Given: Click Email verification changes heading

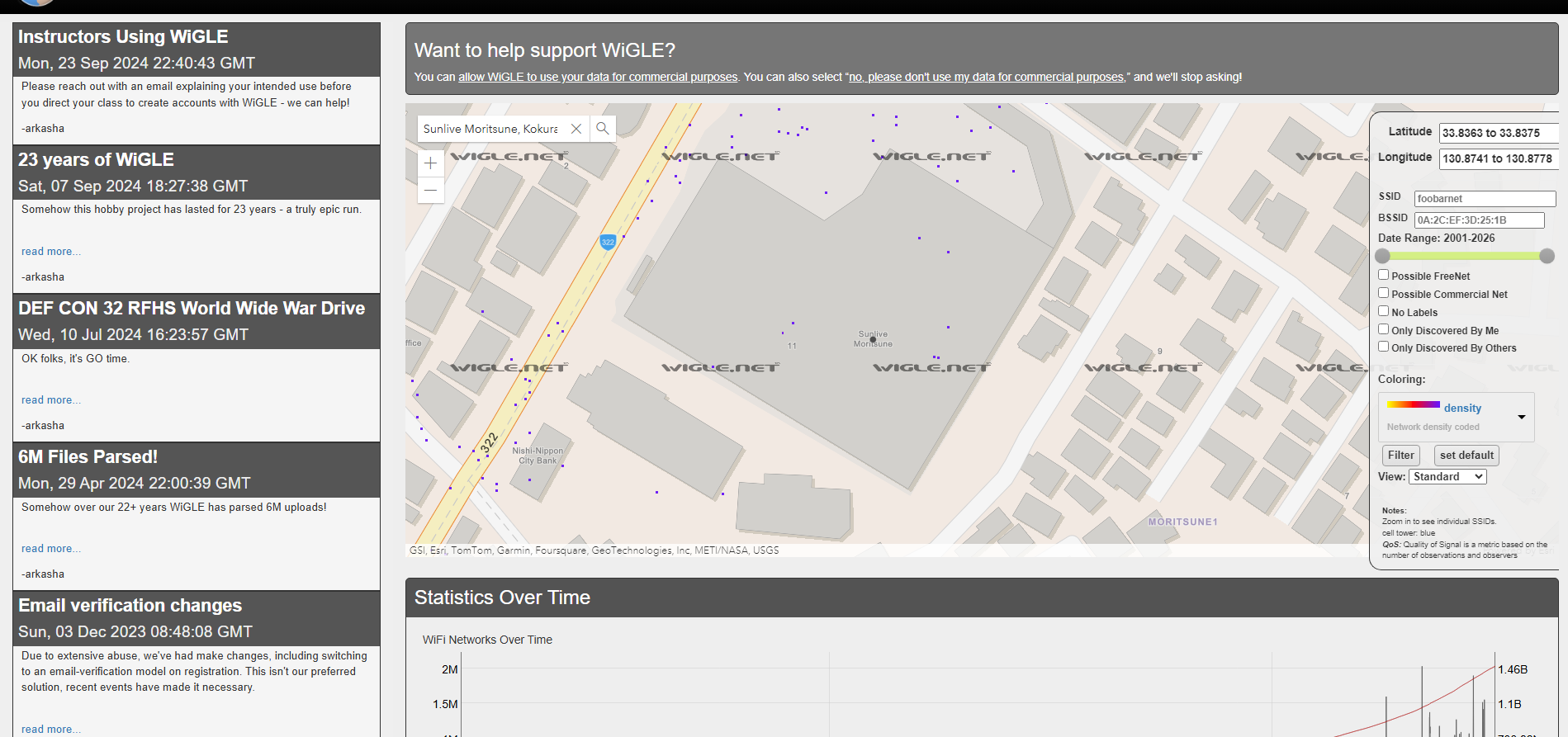Looking at the screenshot, I should (x=130, y=605).
